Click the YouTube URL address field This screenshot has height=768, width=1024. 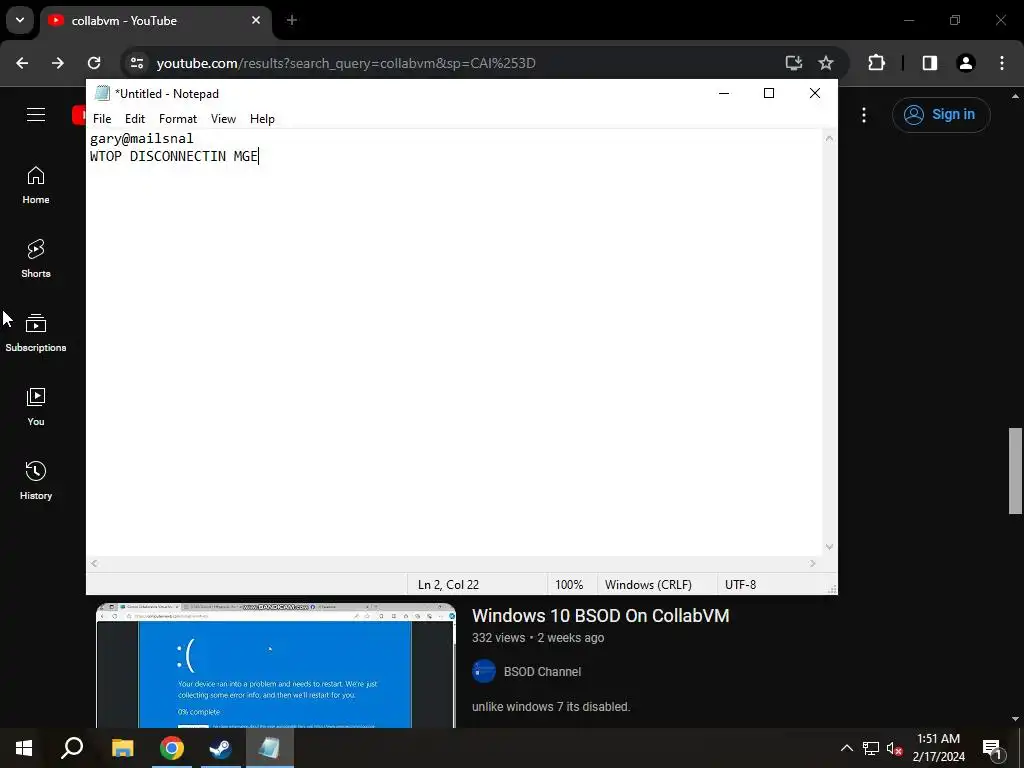346,63
